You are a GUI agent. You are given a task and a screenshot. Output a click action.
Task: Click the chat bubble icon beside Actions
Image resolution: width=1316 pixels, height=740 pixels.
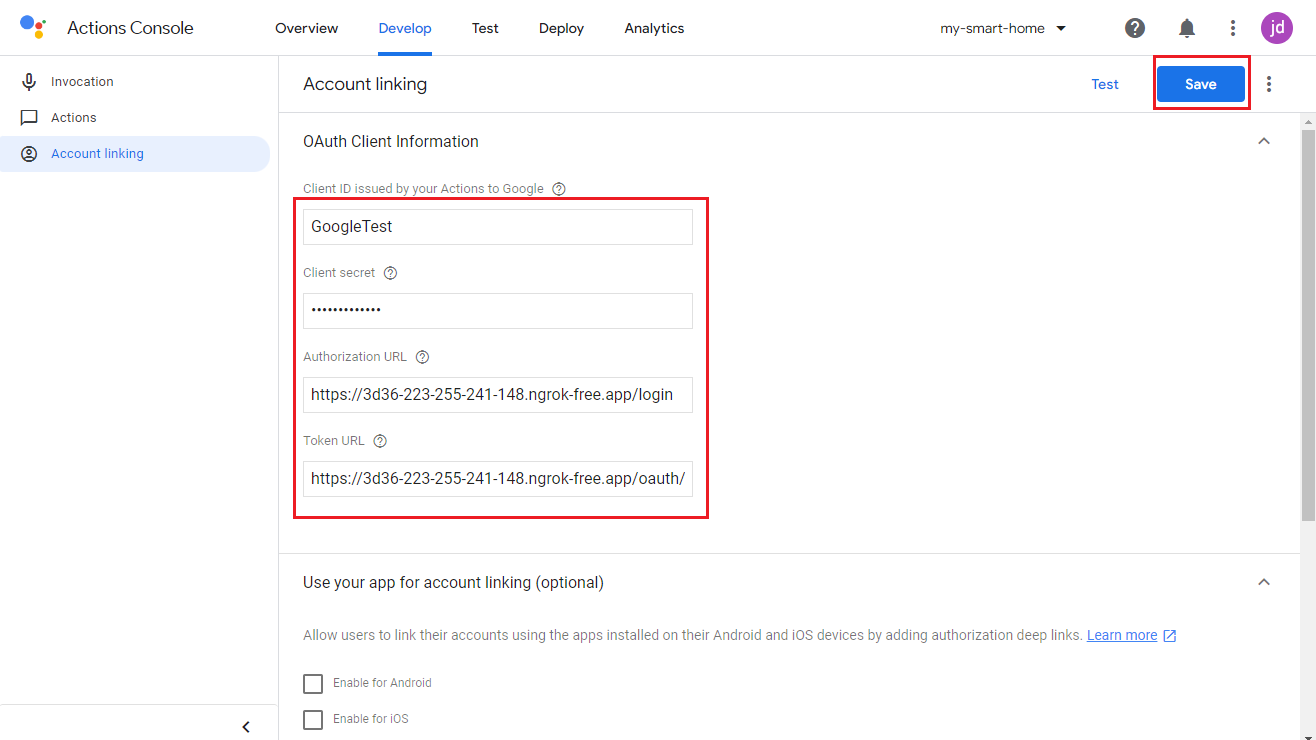[29, 118]
